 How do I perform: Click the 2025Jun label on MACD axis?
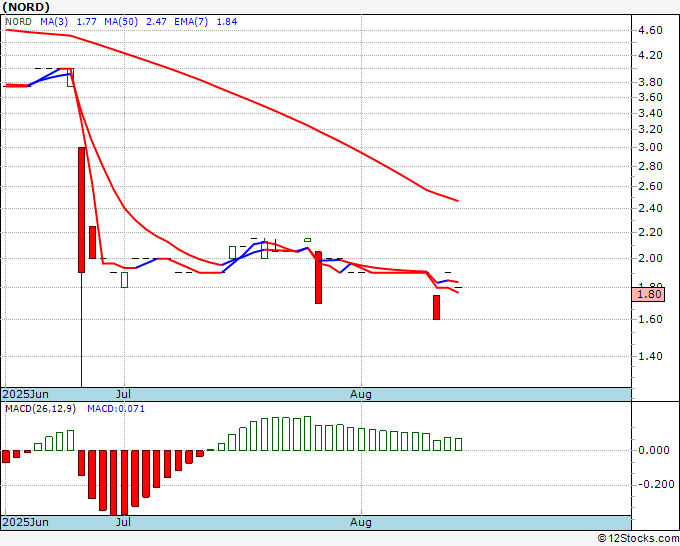[26, 522]
